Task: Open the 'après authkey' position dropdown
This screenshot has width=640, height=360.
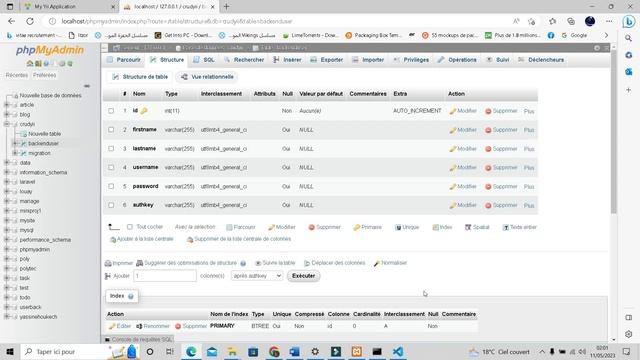Action: [x=257, y=276]
